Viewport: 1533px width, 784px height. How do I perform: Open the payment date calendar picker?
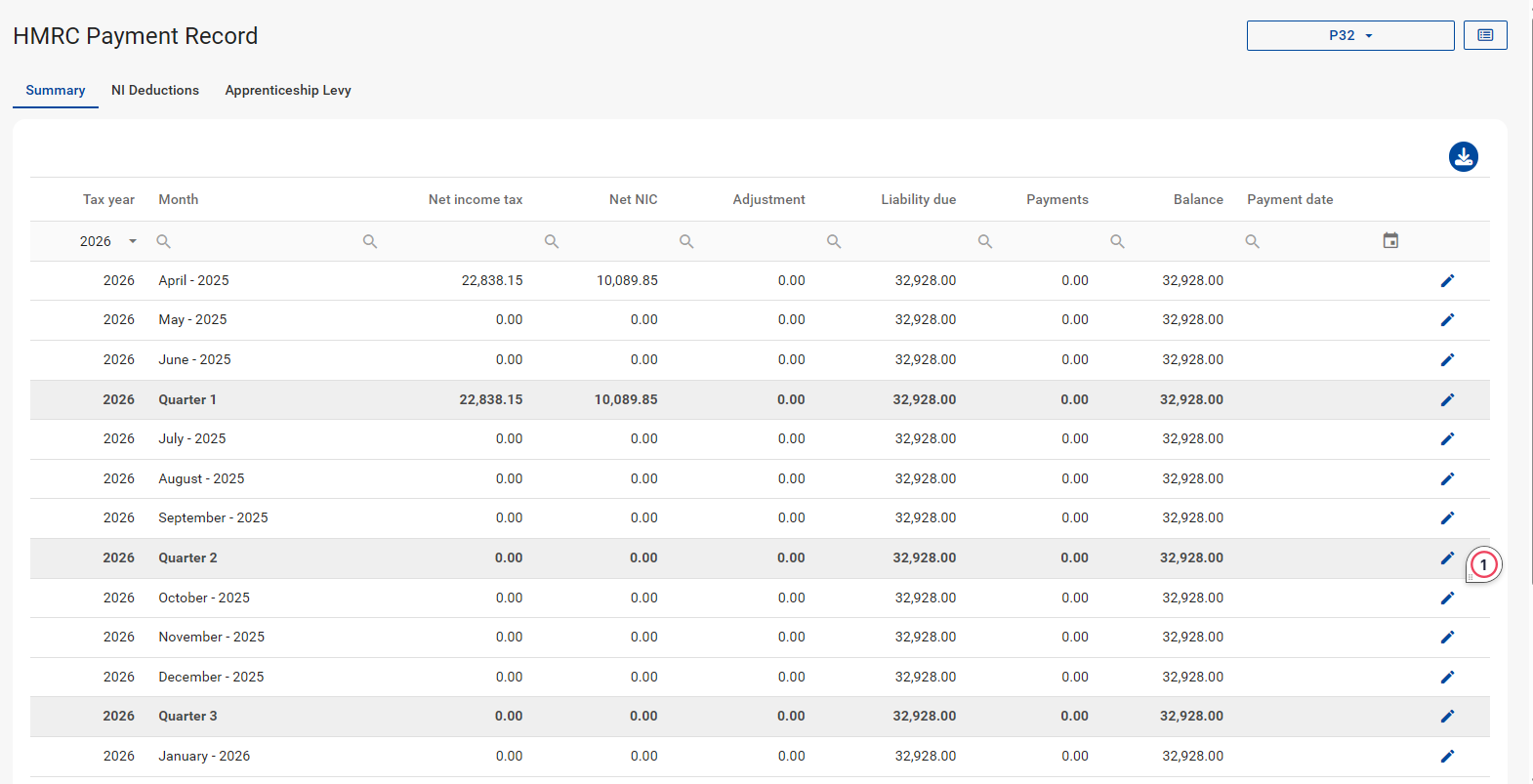[x=1390, y=241]
